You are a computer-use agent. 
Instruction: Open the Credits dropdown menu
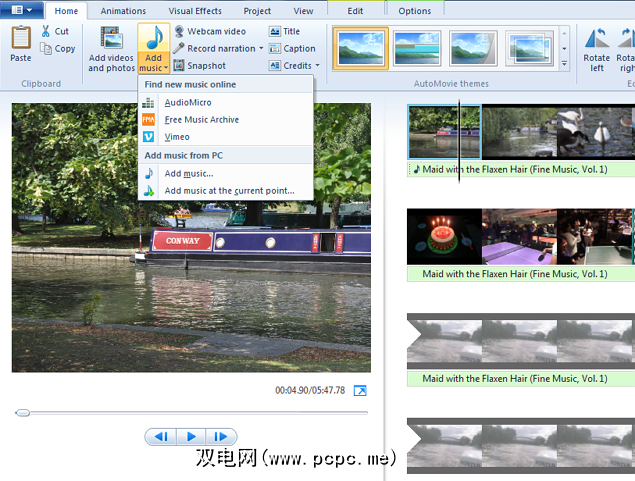pyautogui.click(x=316, y=66)
